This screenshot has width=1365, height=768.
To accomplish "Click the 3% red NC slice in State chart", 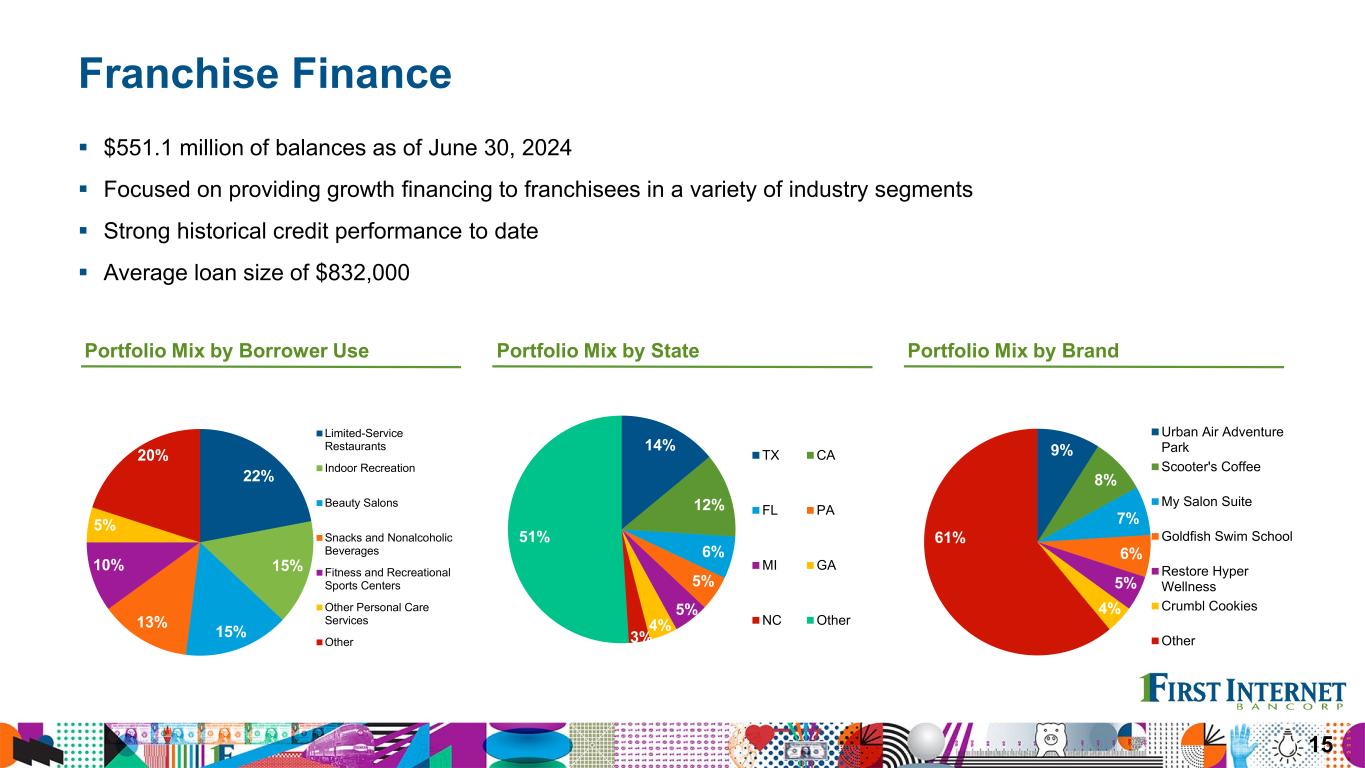I will point(635,624).
